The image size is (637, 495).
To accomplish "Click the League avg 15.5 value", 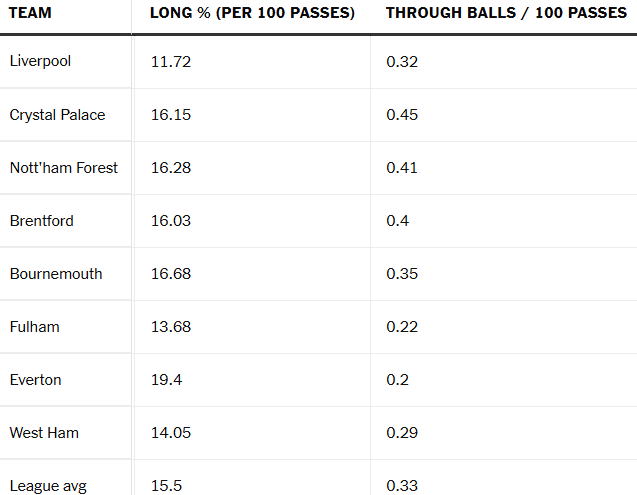I will [165, 486].
